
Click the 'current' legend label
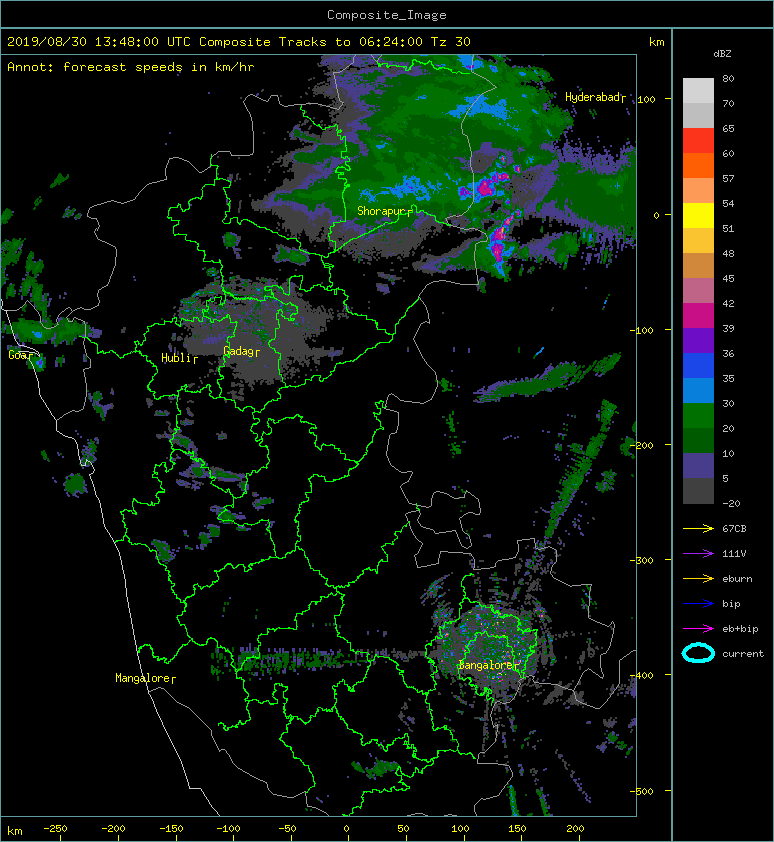(743, 654)
